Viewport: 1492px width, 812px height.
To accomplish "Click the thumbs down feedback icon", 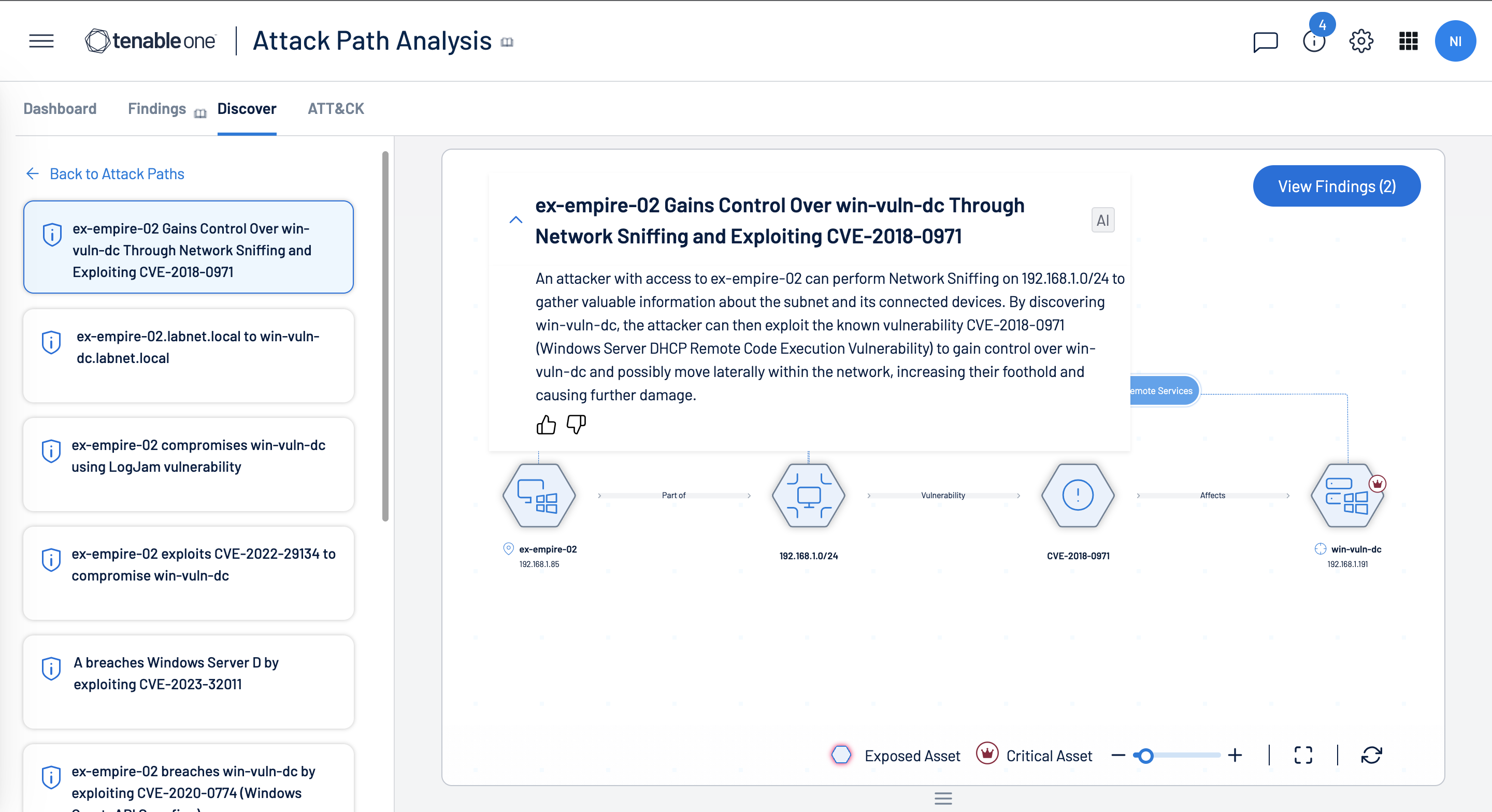I will [x=576, y=424].
